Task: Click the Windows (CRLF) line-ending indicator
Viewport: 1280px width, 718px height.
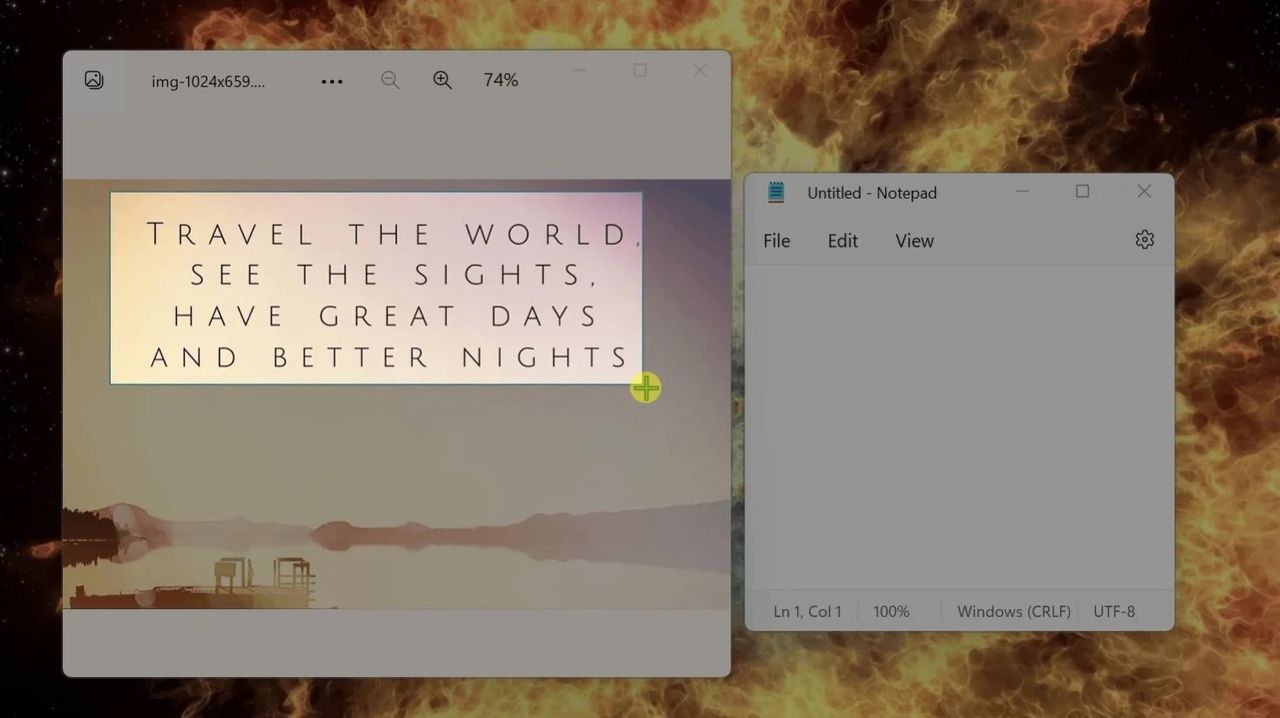Action: (1013, 611)
